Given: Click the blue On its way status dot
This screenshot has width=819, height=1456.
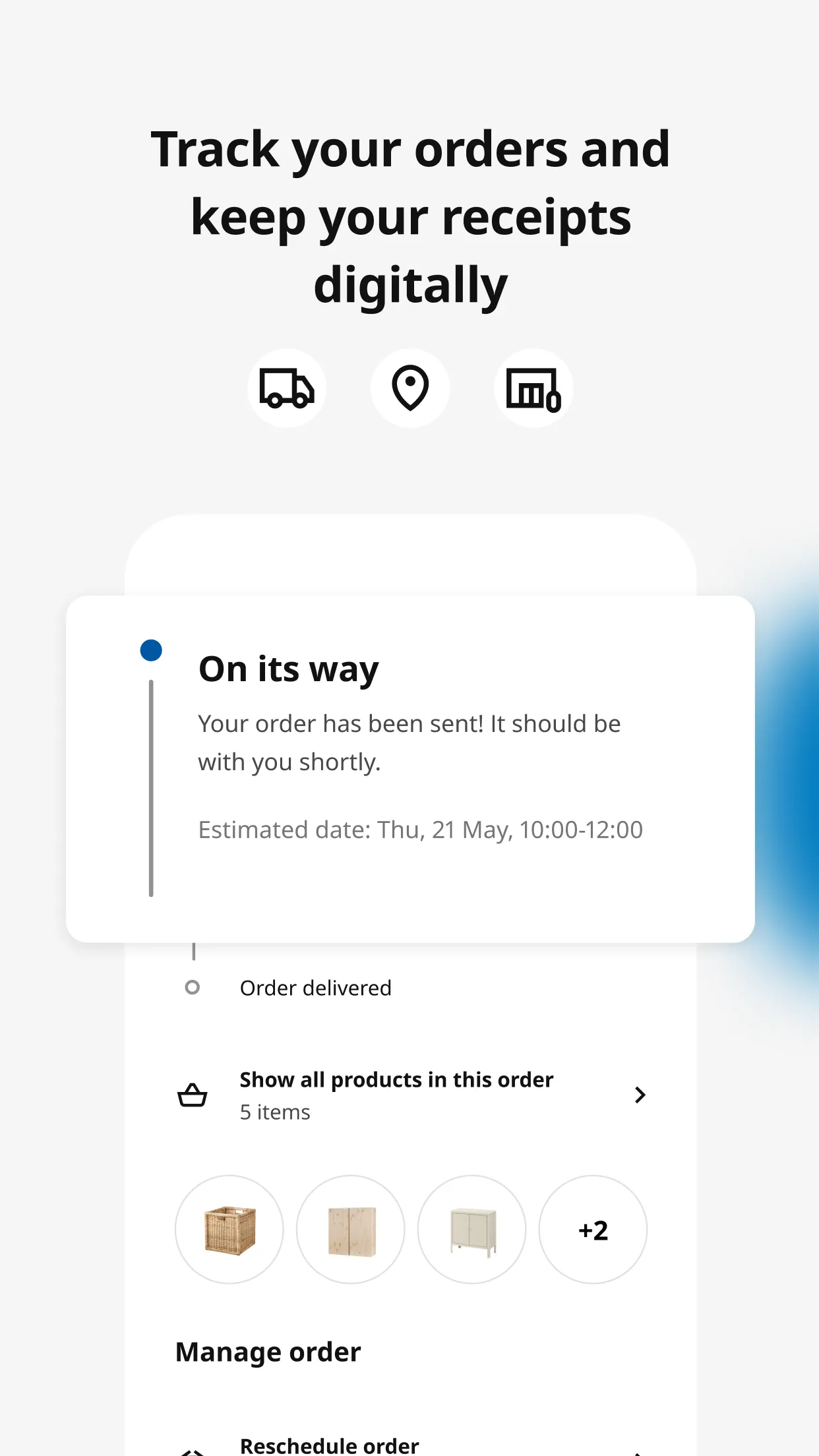Looking at the screenshot, I should point(150,650).
